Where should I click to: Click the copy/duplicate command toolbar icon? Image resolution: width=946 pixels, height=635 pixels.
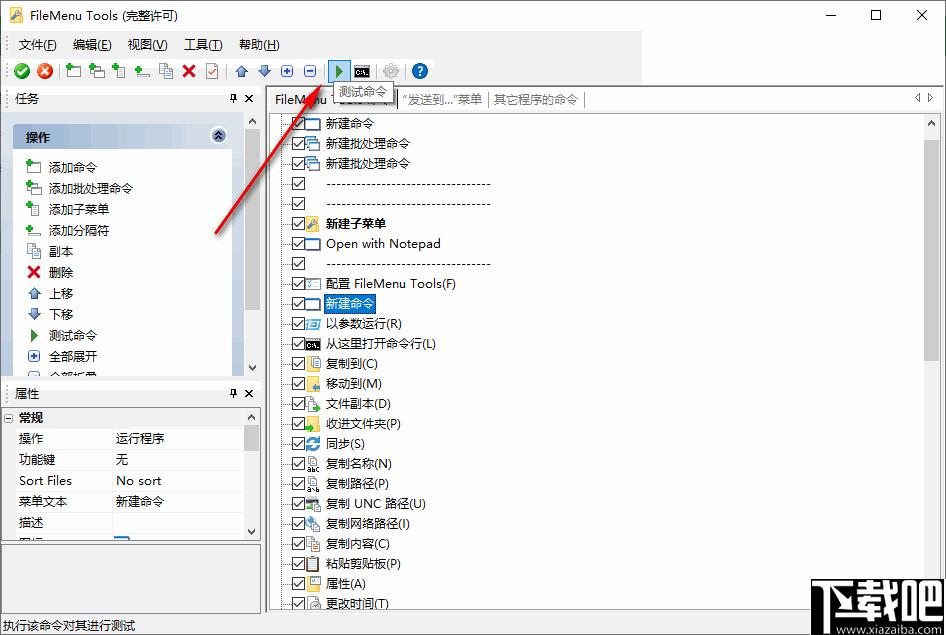(163, 70)
